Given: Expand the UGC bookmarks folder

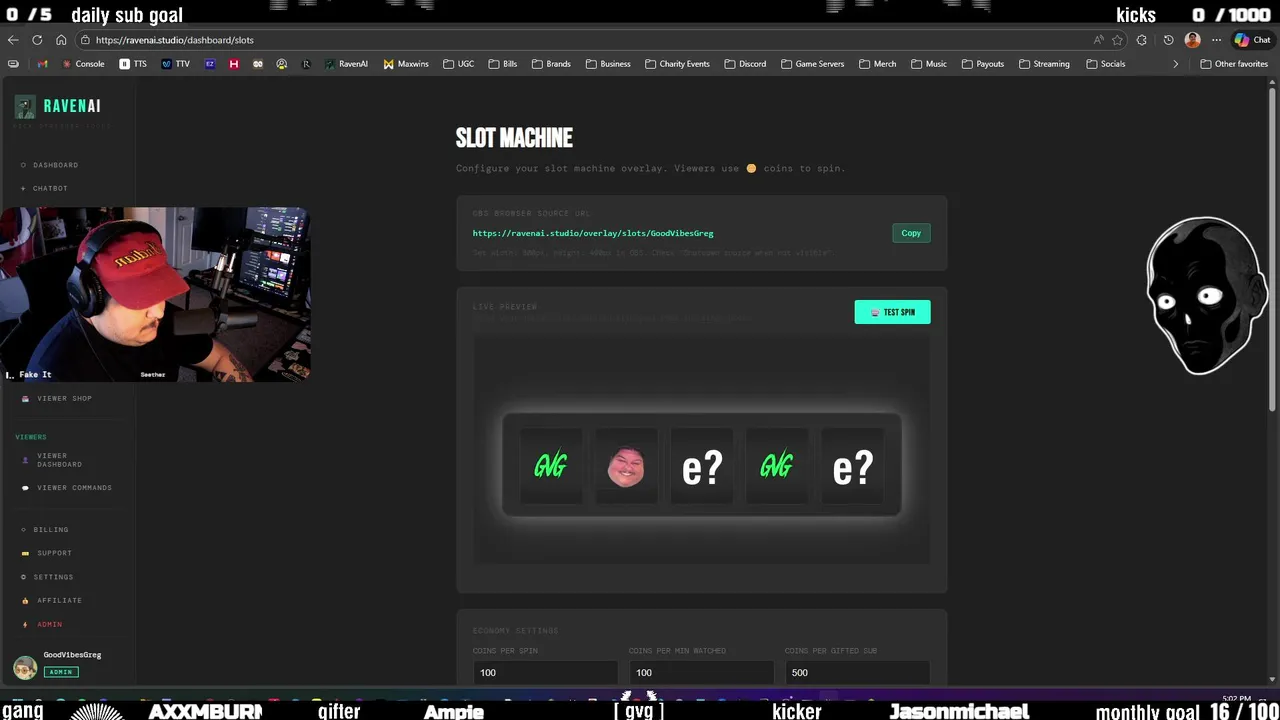Looking at the screenshot, I should [x=458, y=64].
